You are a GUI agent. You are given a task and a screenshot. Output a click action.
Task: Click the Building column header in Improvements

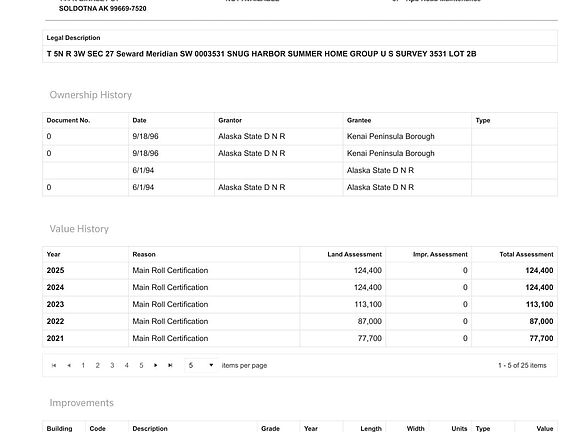pyautogui.click(x=60, y=429)
